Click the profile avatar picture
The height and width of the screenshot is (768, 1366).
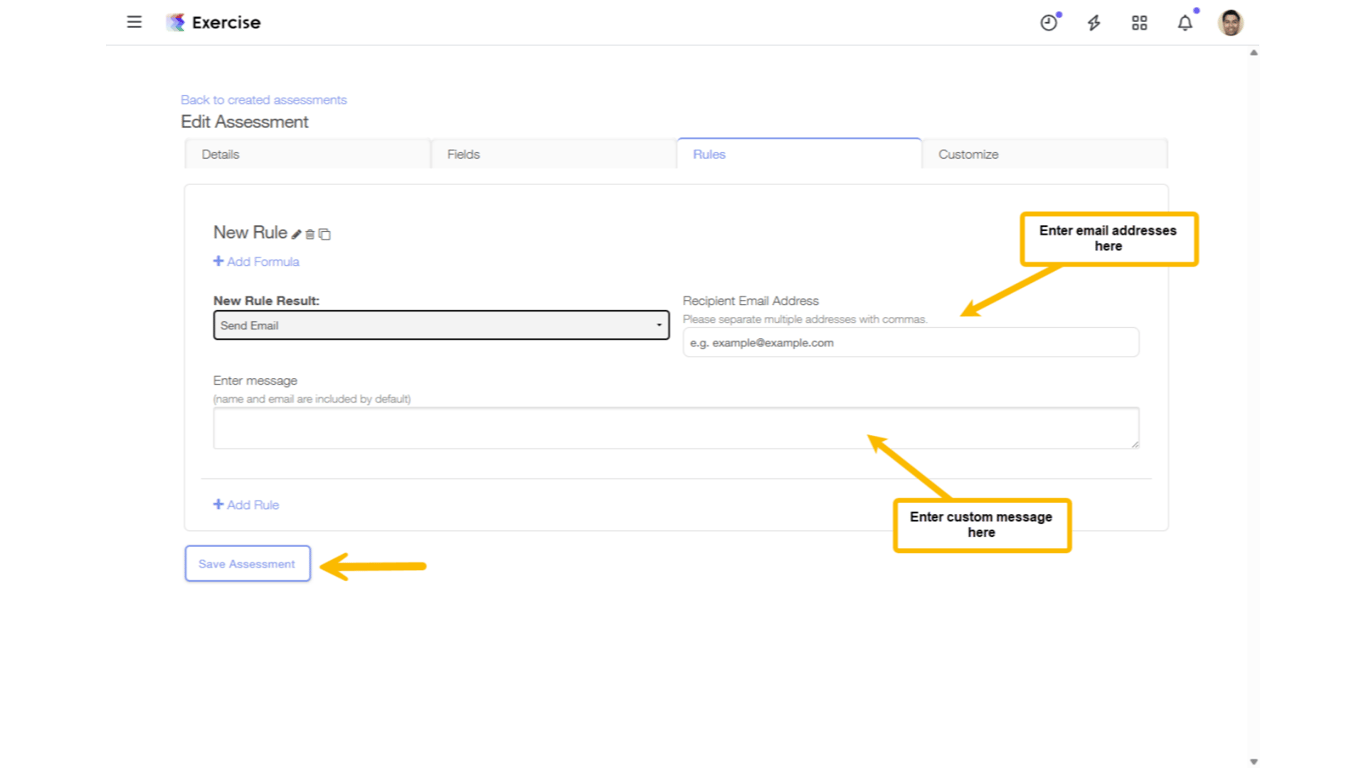pos(1229,22)
